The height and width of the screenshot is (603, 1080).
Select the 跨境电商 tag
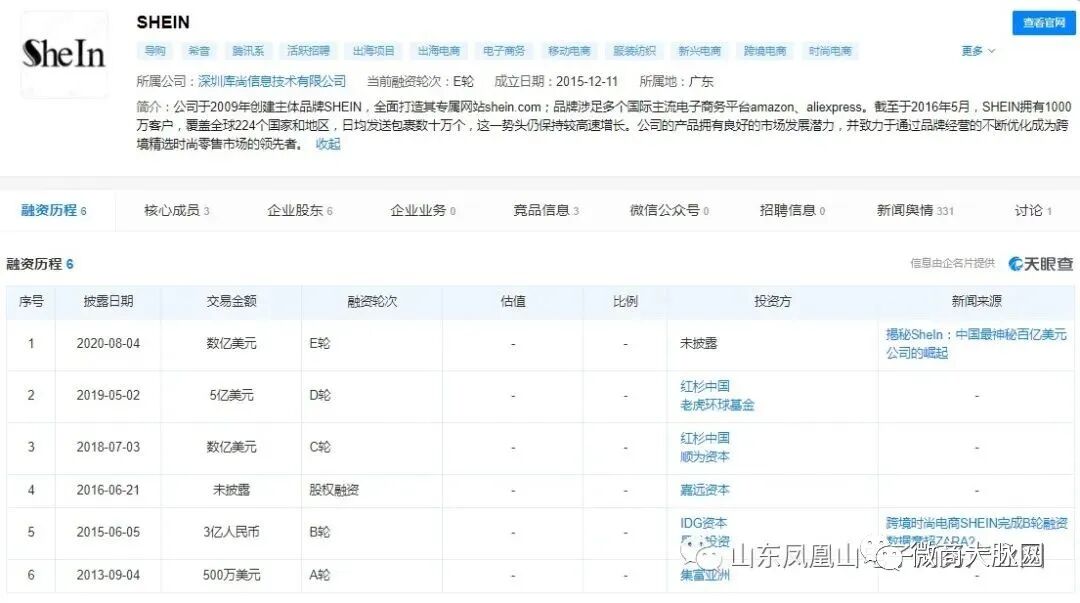(765, 51)
